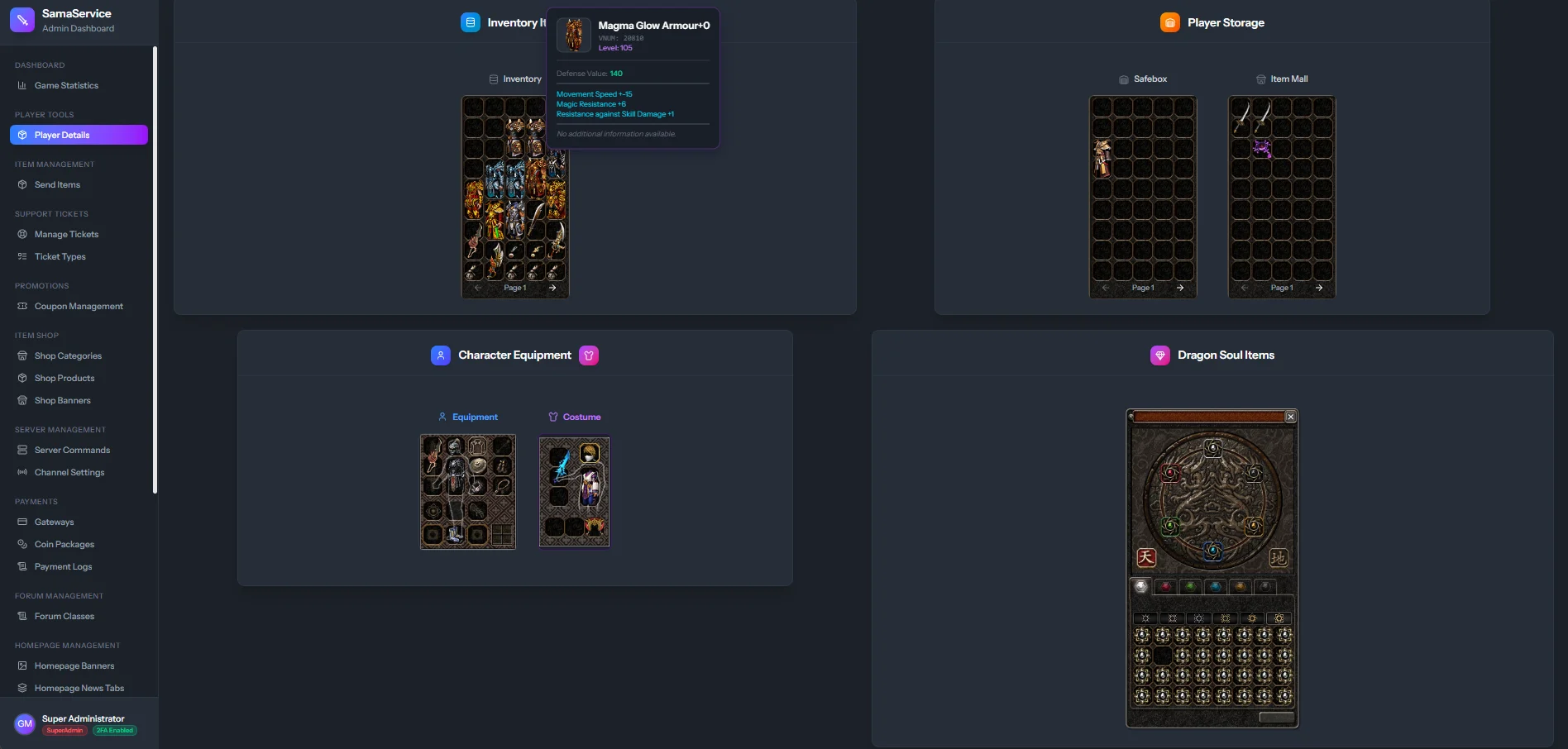Viewport: 1568px width, 749px height.
Task: Open Shop Categories in the sidebar
Action: (79, 355)
